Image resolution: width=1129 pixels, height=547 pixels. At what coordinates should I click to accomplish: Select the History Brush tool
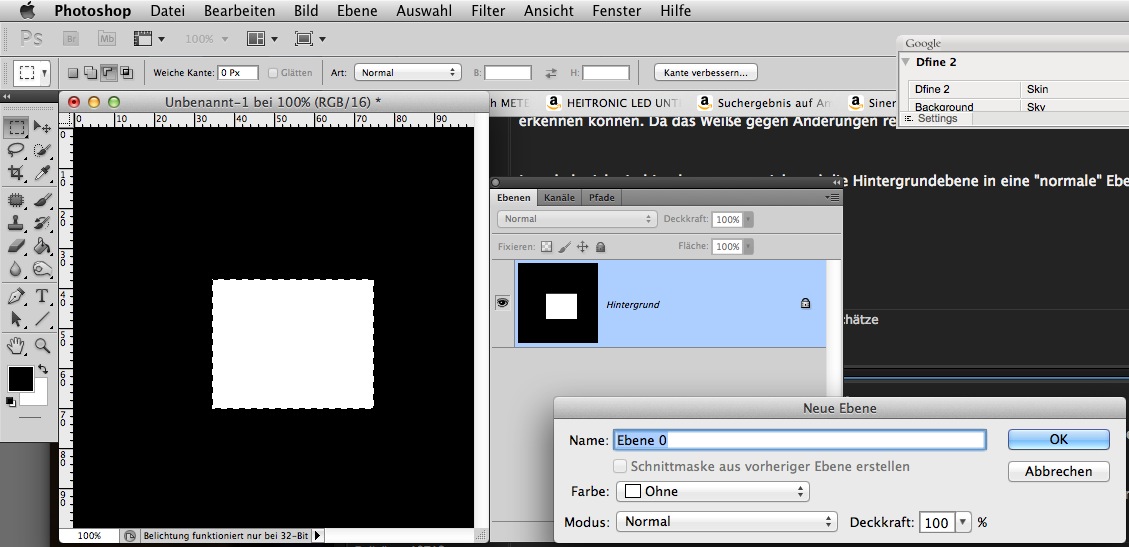tap(42, 223)
